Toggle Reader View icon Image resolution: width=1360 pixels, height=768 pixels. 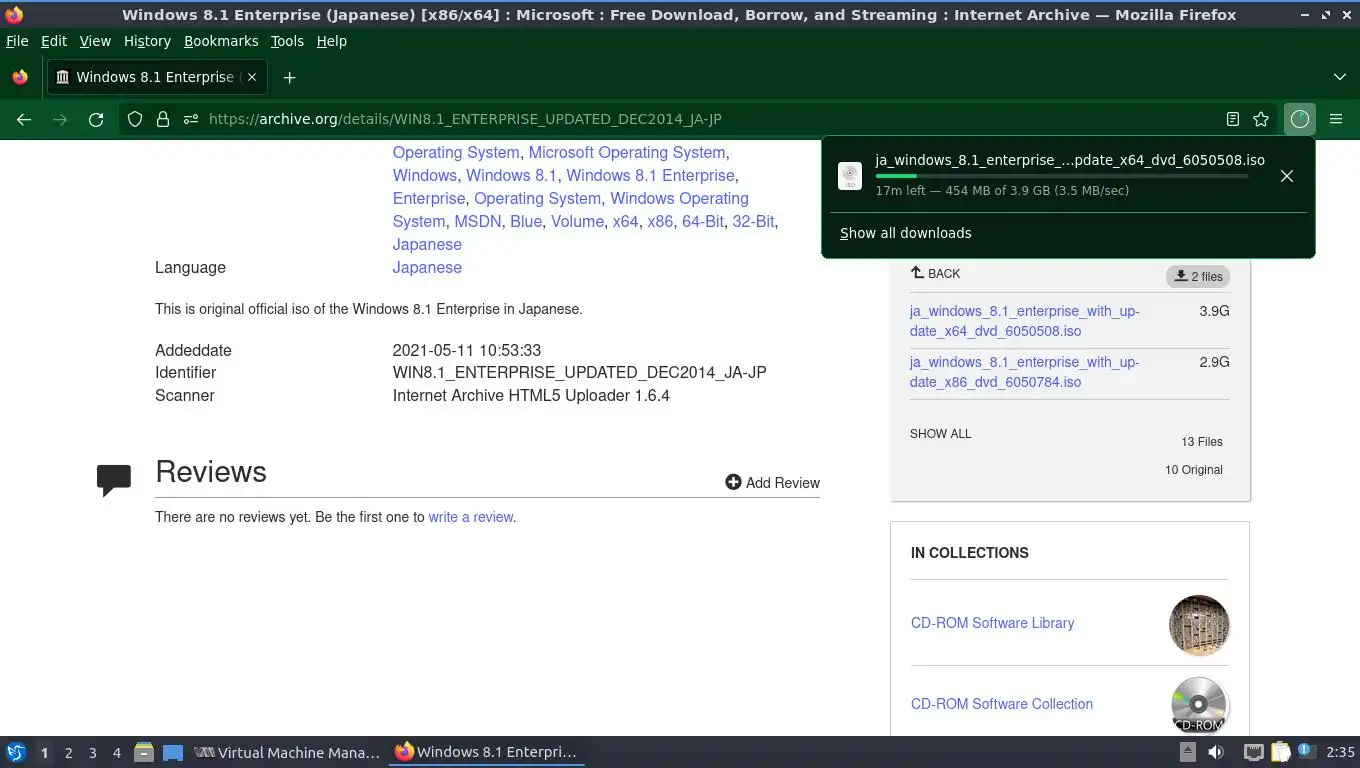tap(1233, 119)
